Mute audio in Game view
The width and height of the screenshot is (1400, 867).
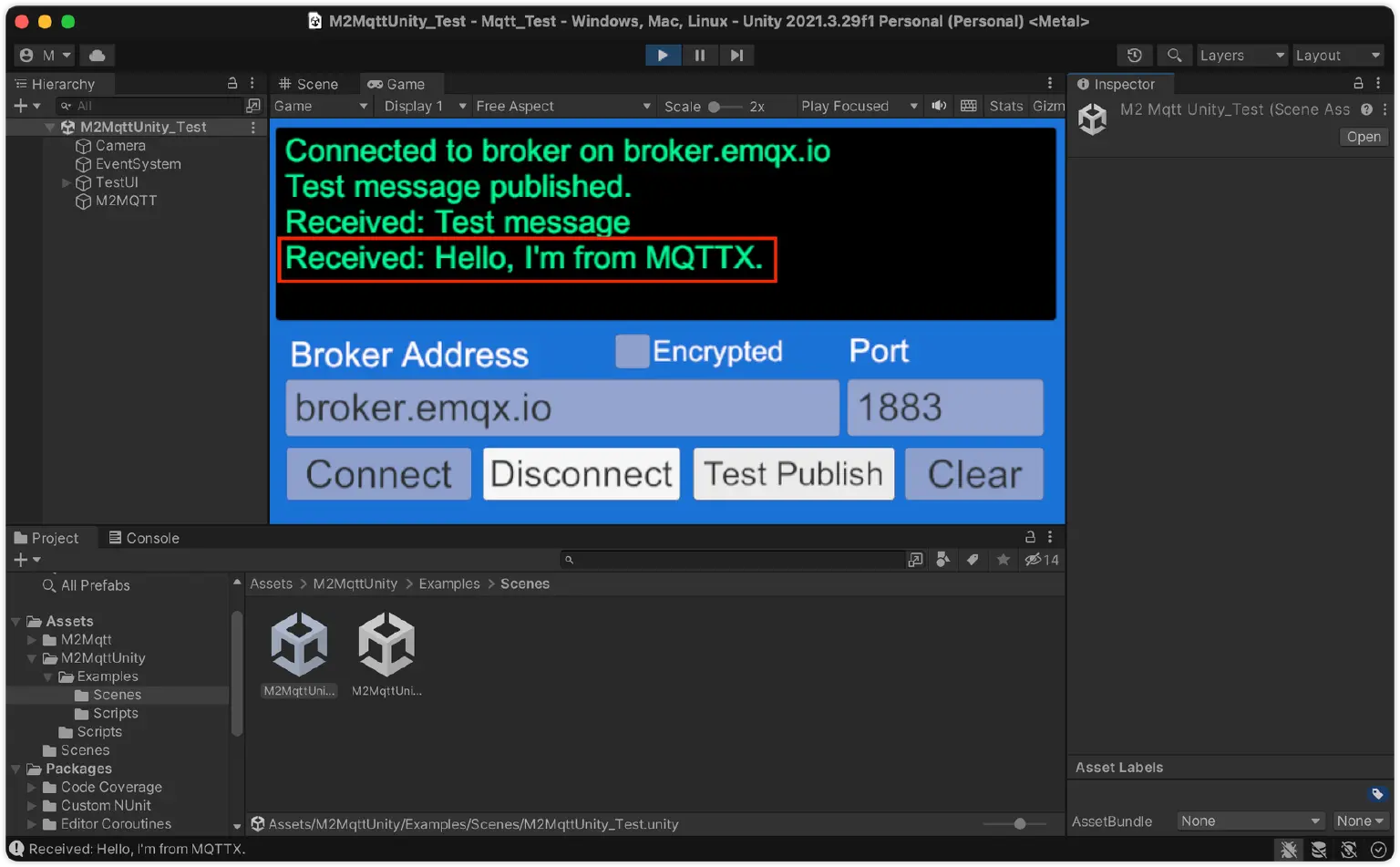point(939,106)
